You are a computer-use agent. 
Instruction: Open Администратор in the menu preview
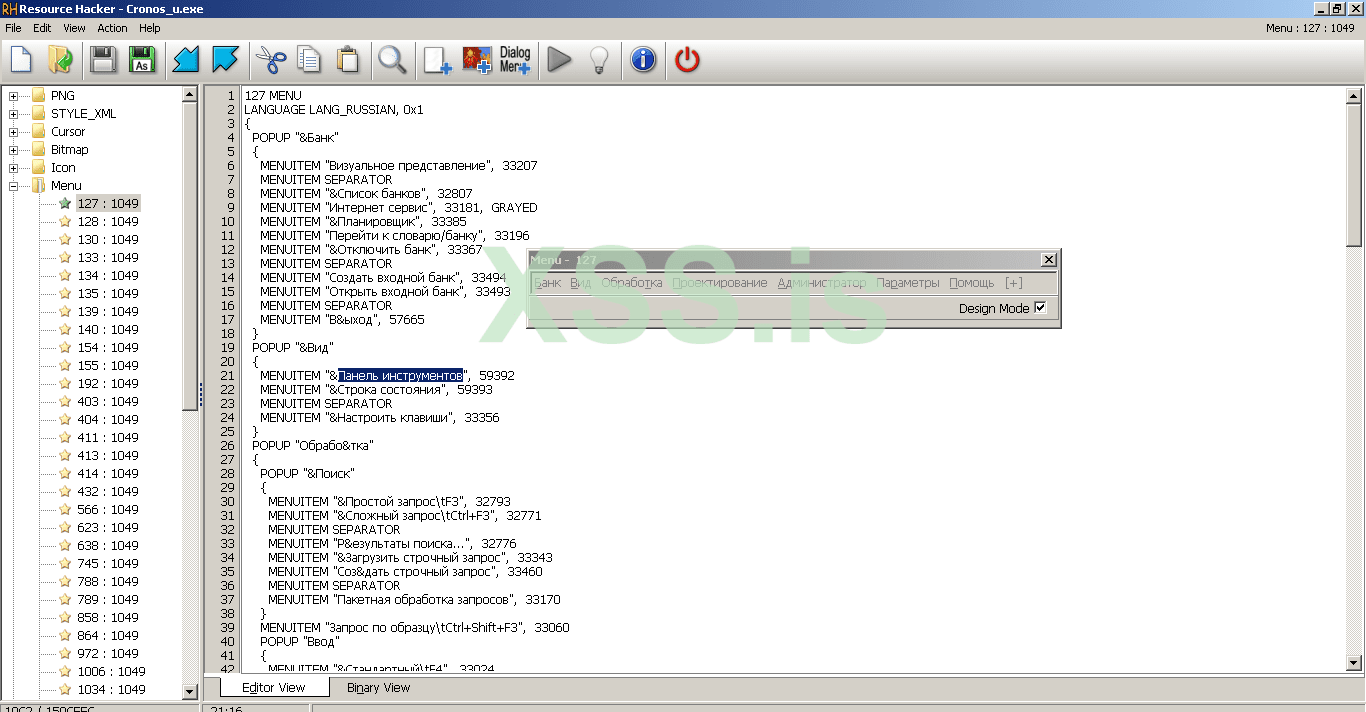pos(822,283)
